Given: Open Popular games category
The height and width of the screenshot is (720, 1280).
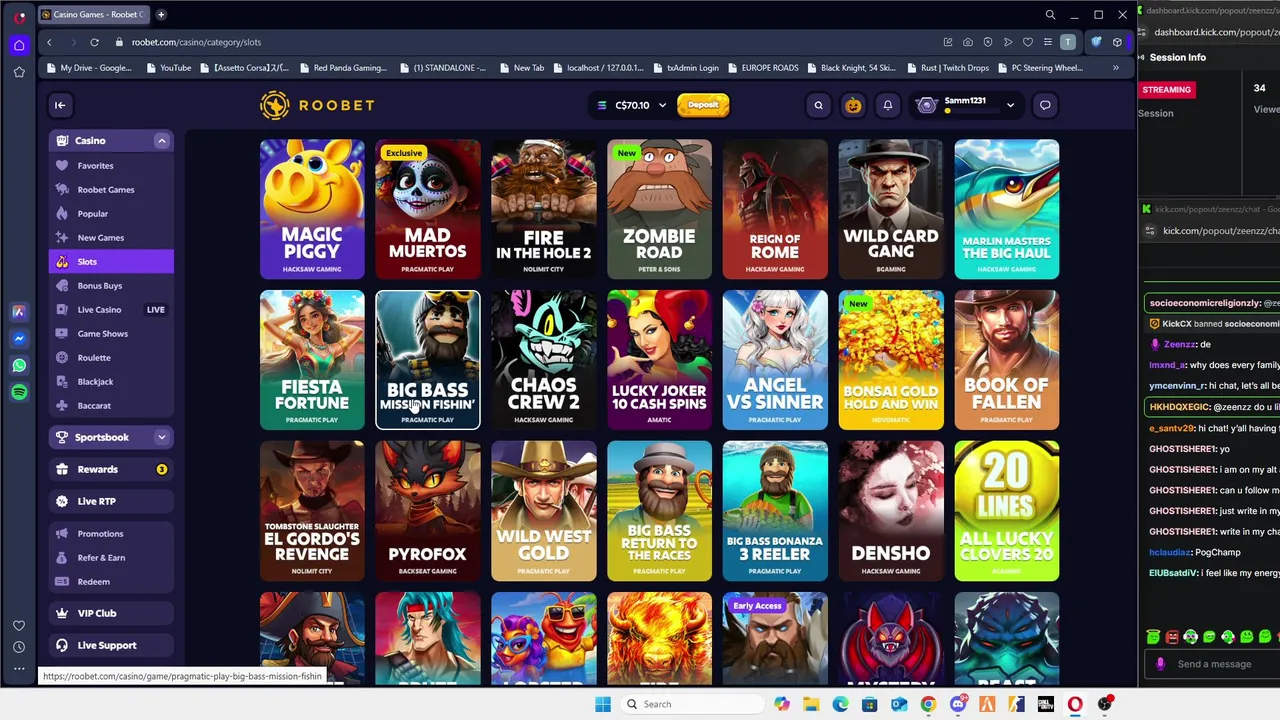Looking at the screenshot, I should (111, 213).
